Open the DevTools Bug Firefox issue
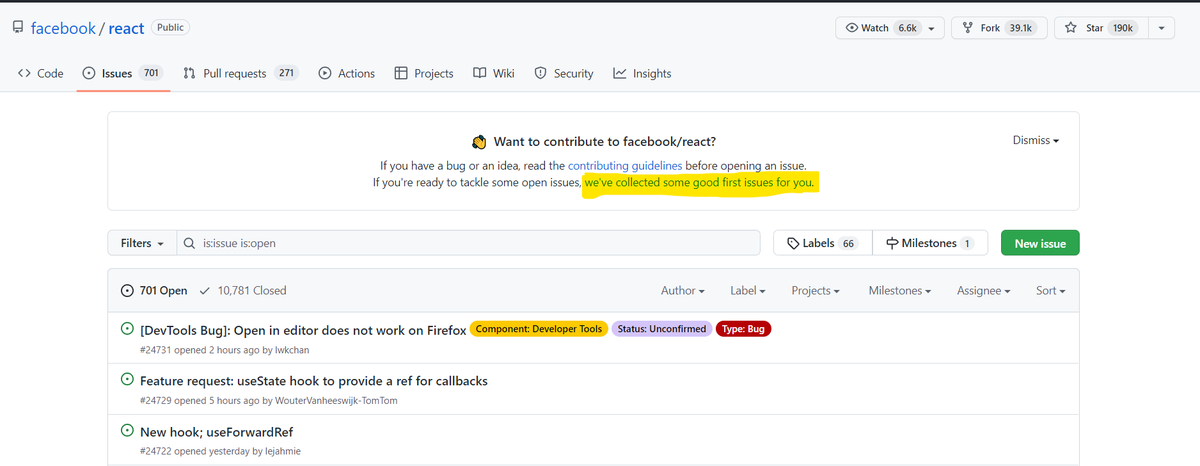The image size is (1200, 466). point(303,329)
